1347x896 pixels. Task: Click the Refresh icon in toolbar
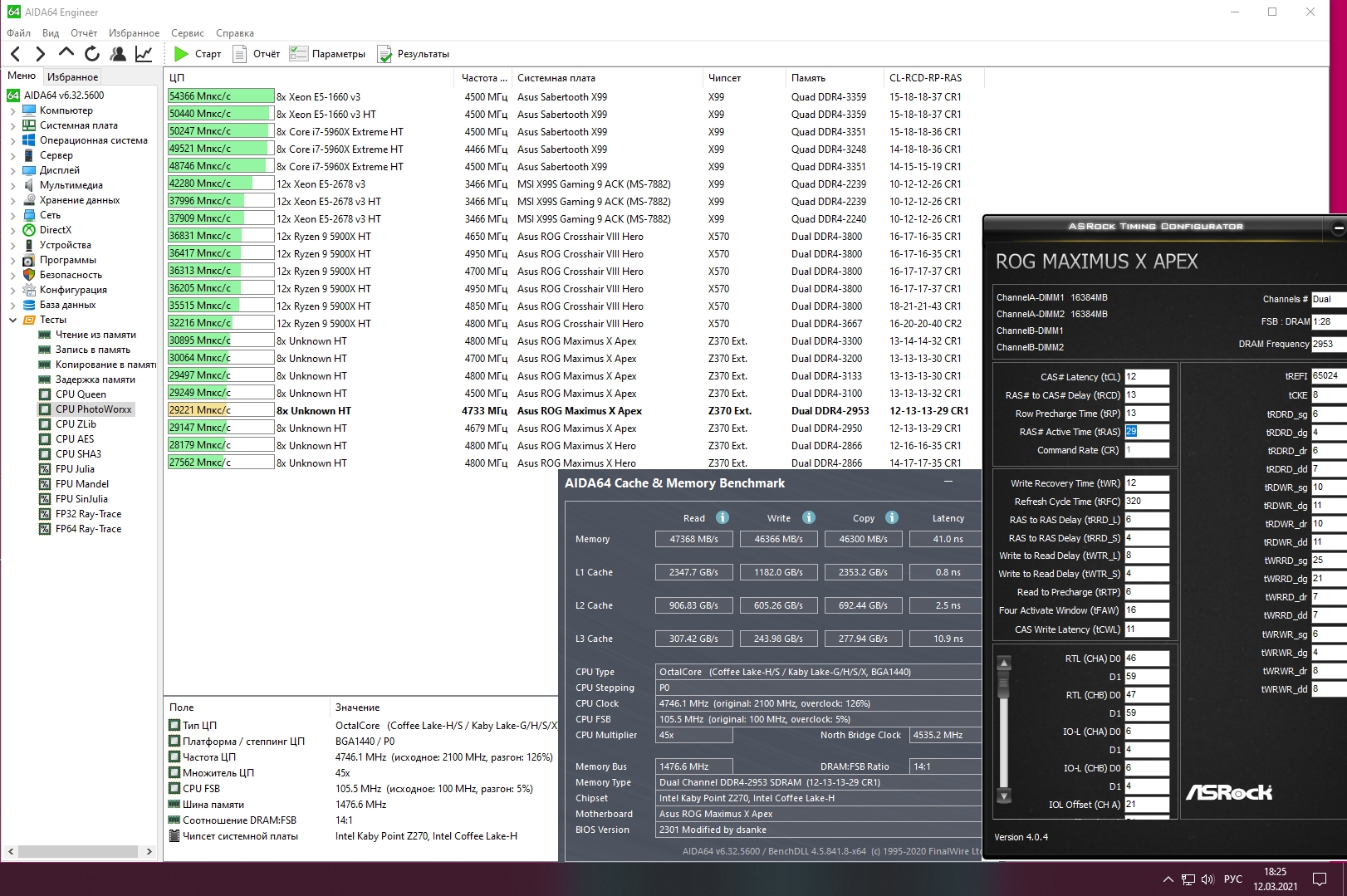tap(92, 54)
